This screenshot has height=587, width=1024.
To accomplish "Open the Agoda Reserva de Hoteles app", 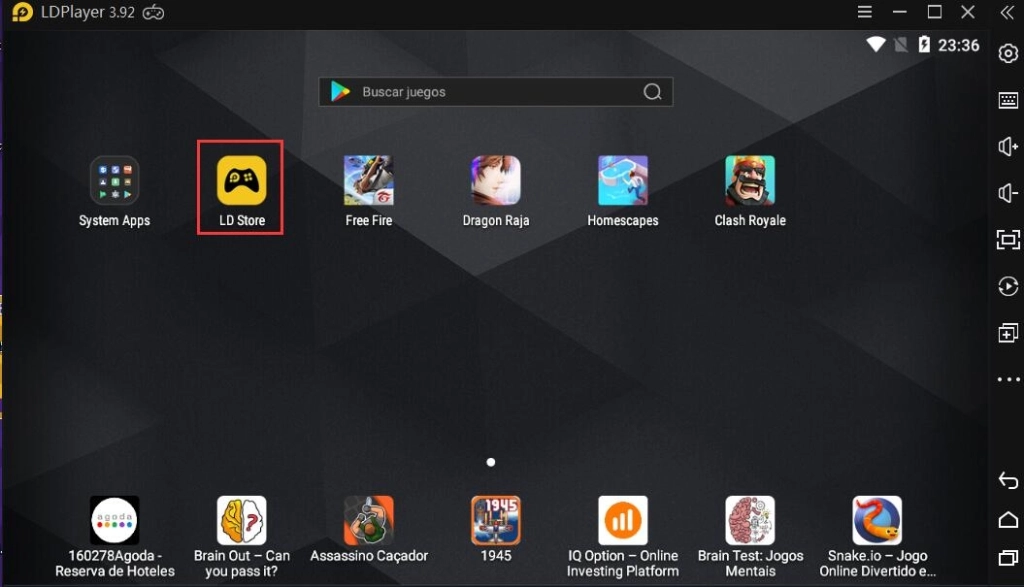I will [x=114, y=520].
